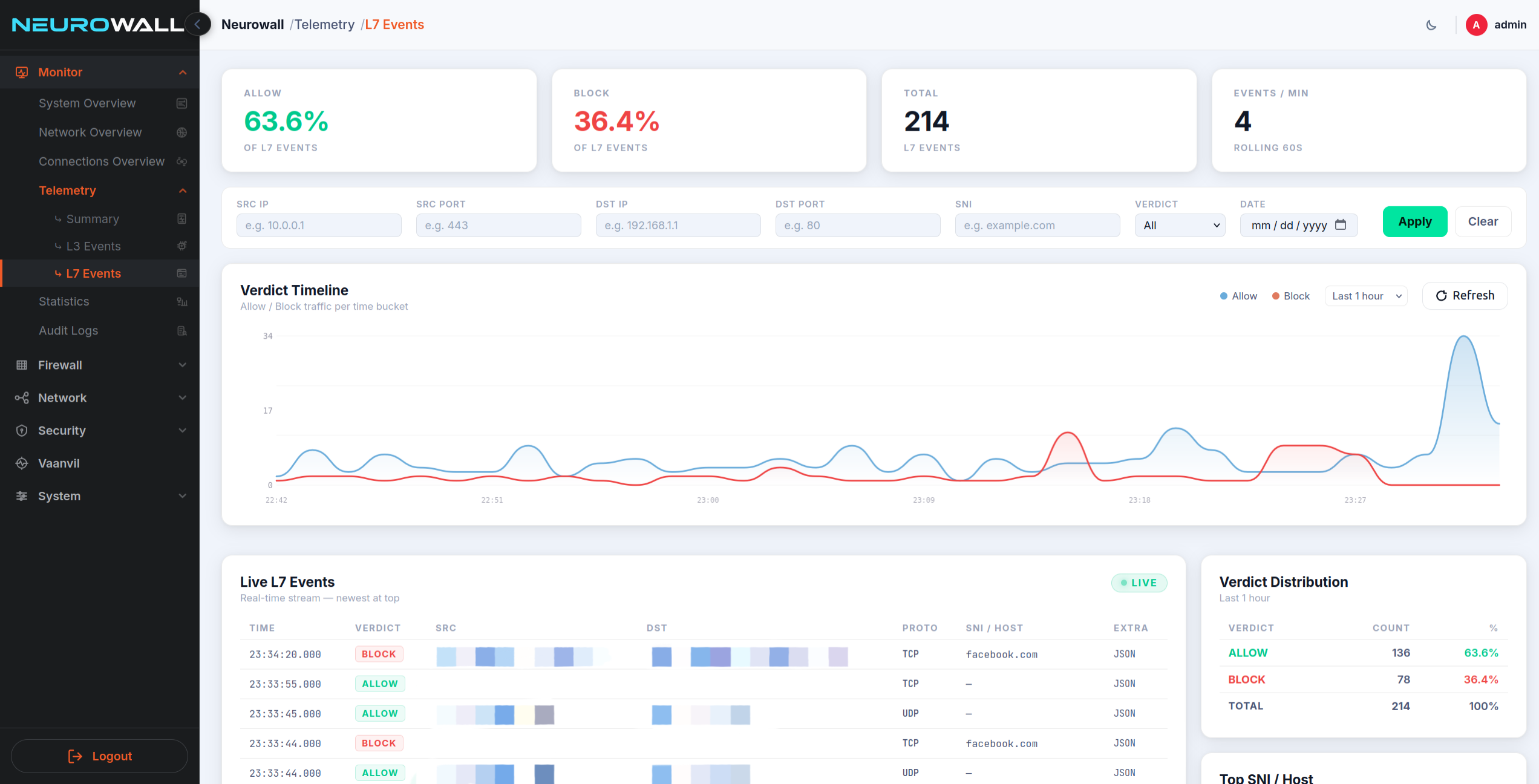
Task: Open System Overview page
Action: (x=87, y=103)
